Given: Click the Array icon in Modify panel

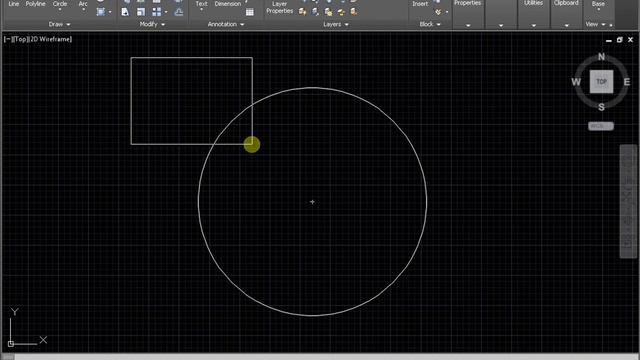Looking at the screenshot, I should [x=156, y=12].
